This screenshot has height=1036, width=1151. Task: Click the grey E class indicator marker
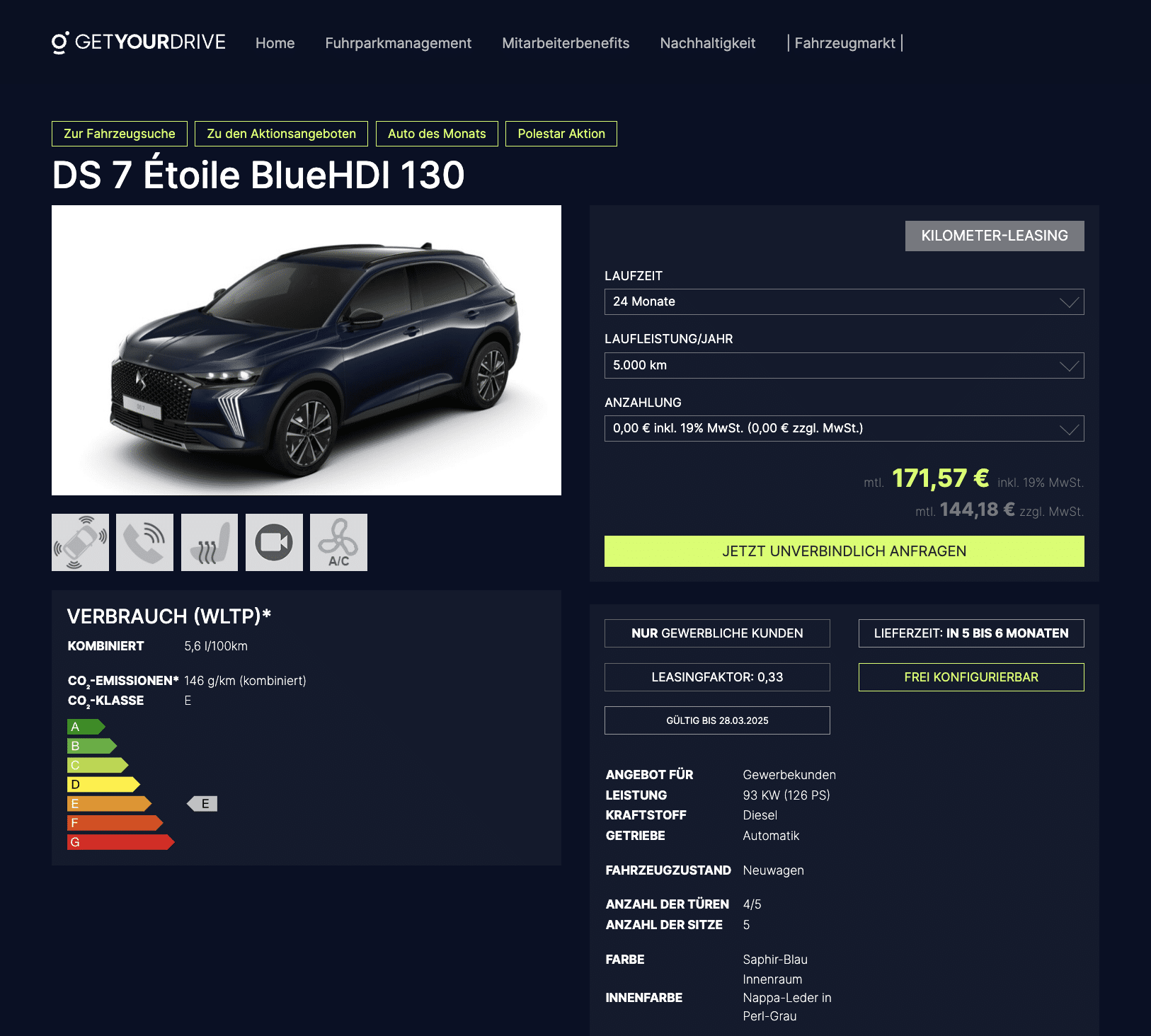pos(202,804)
